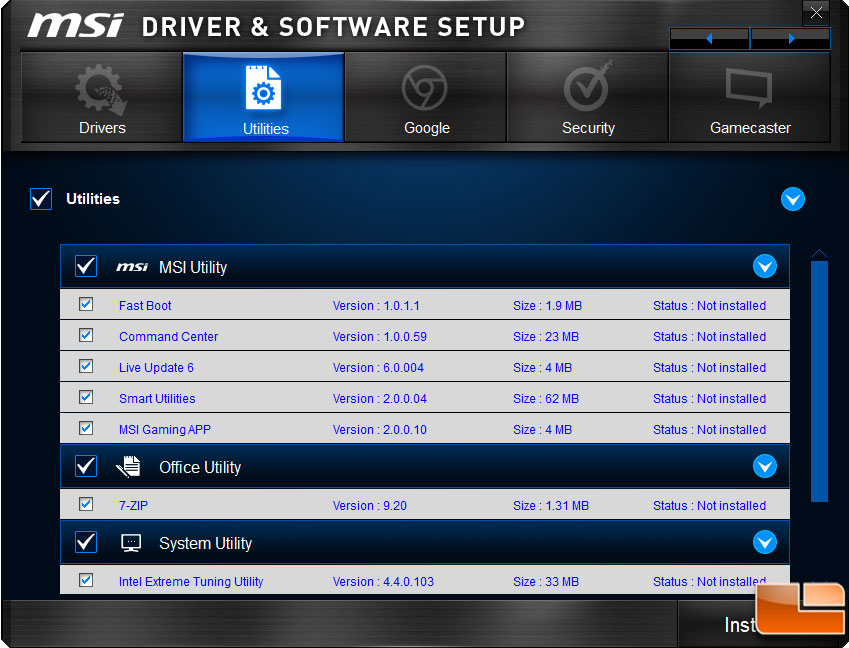Click Smart Utilities' Version : 2.0.0.04
Screen dimensions: 849x648
click(380, 398)
